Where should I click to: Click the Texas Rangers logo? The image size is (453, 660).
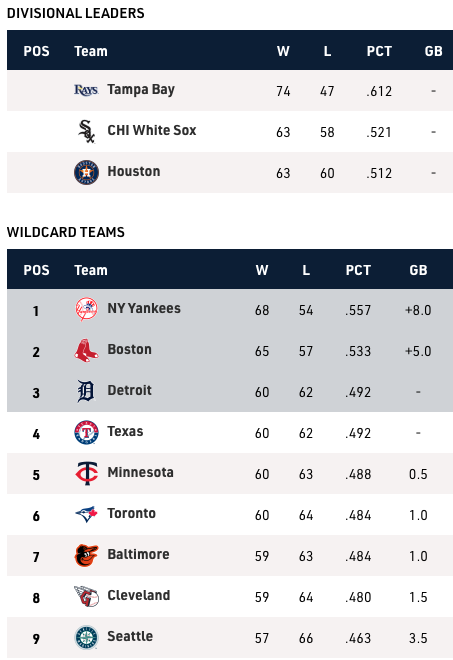click(86, 432)
